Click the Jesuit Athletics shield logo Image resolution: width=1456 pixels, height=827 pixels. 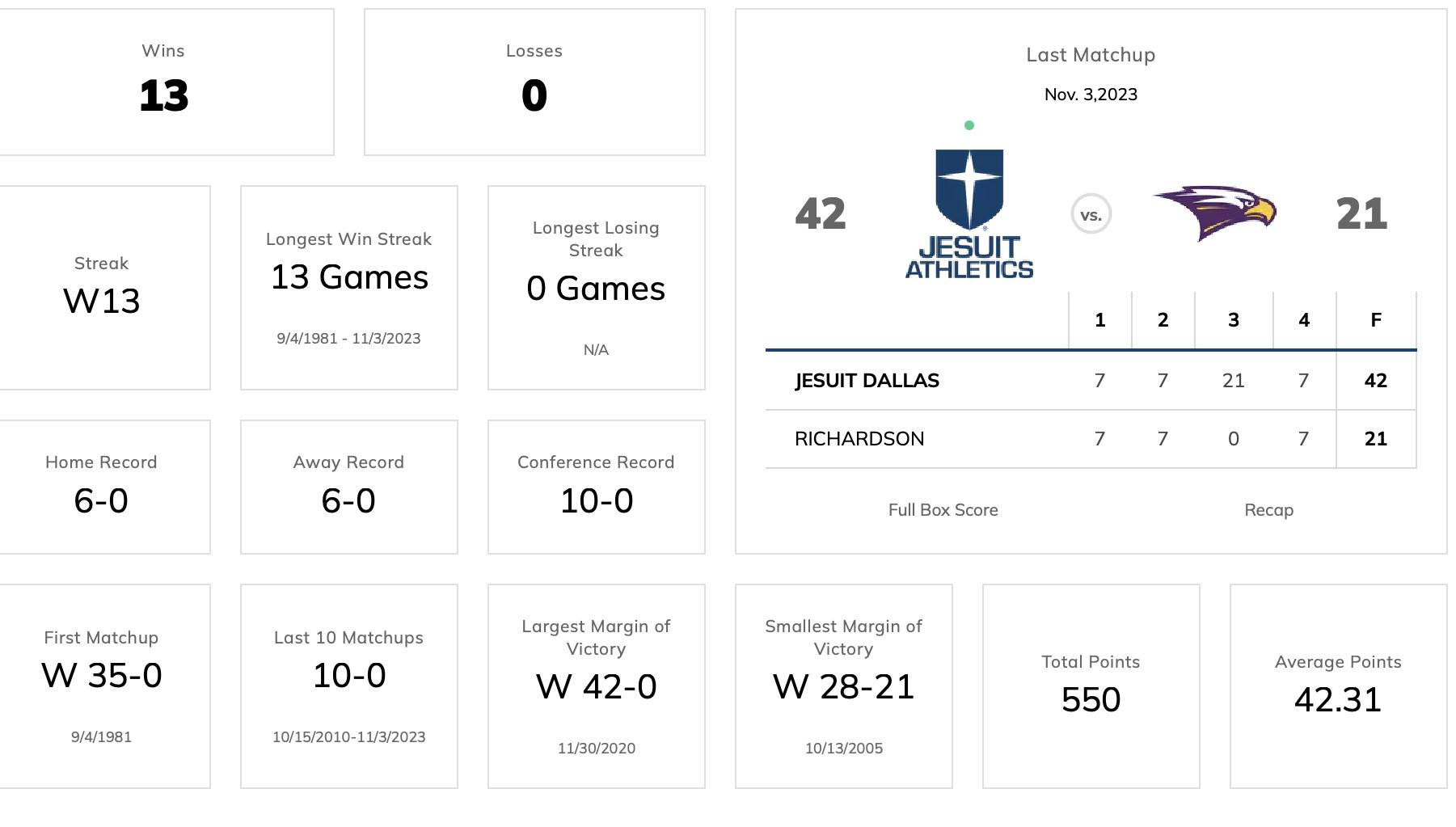969,214
